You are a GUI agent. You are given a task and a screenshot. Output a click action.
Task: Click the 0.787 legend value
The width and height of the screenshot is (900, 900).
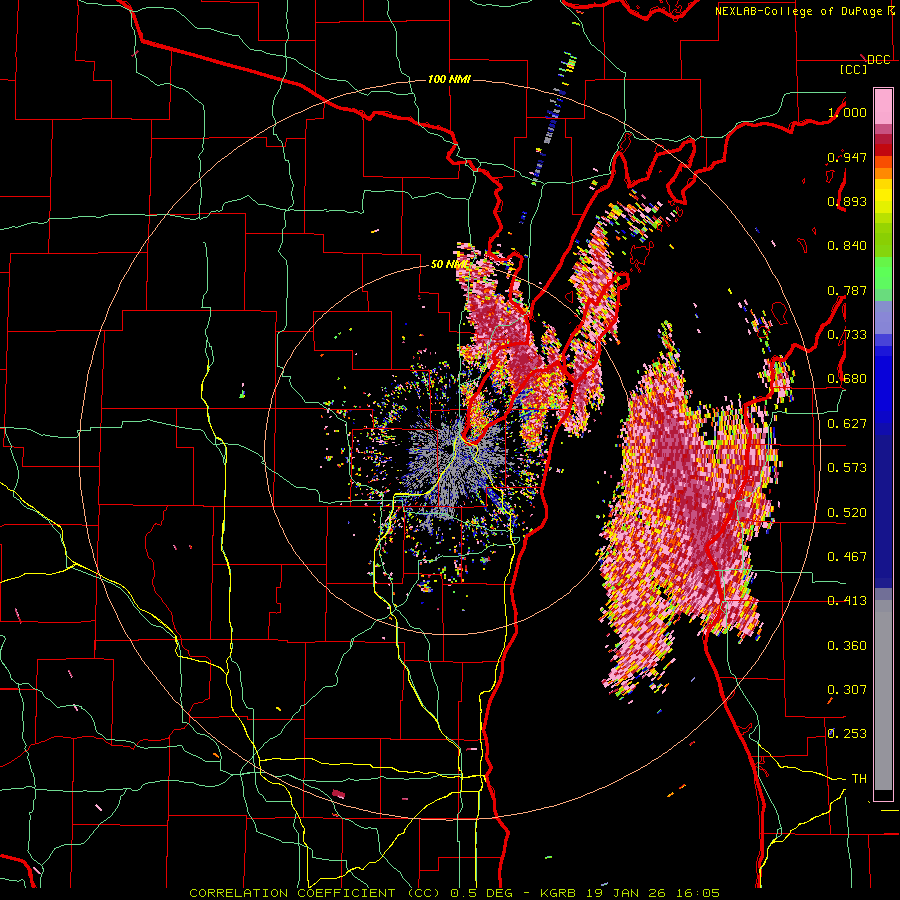point(847,290)
